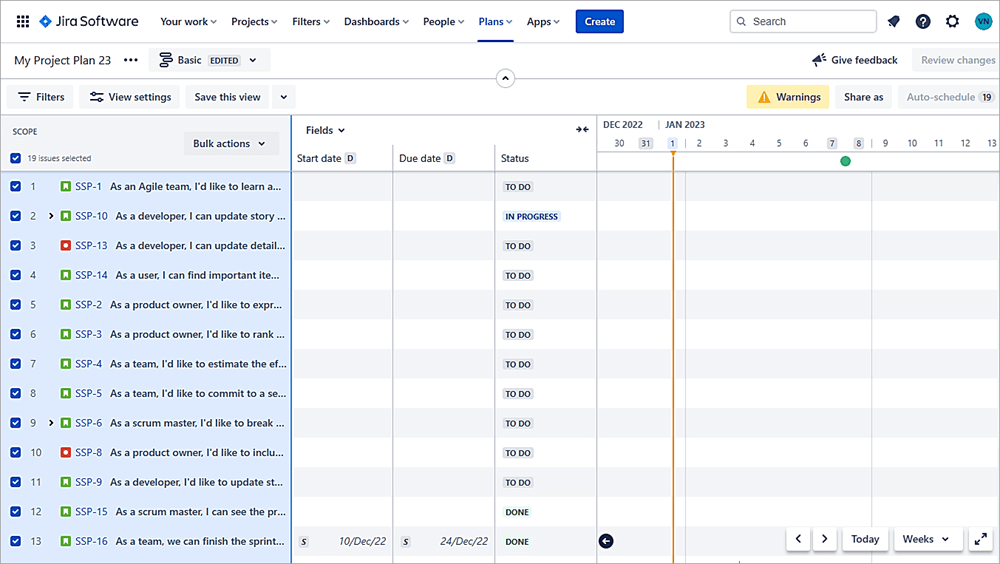The height and width of the screenshot is (564, 1000).
Task: Uncheck the SSP-1 issue checkbox
Action: (16, 186)
